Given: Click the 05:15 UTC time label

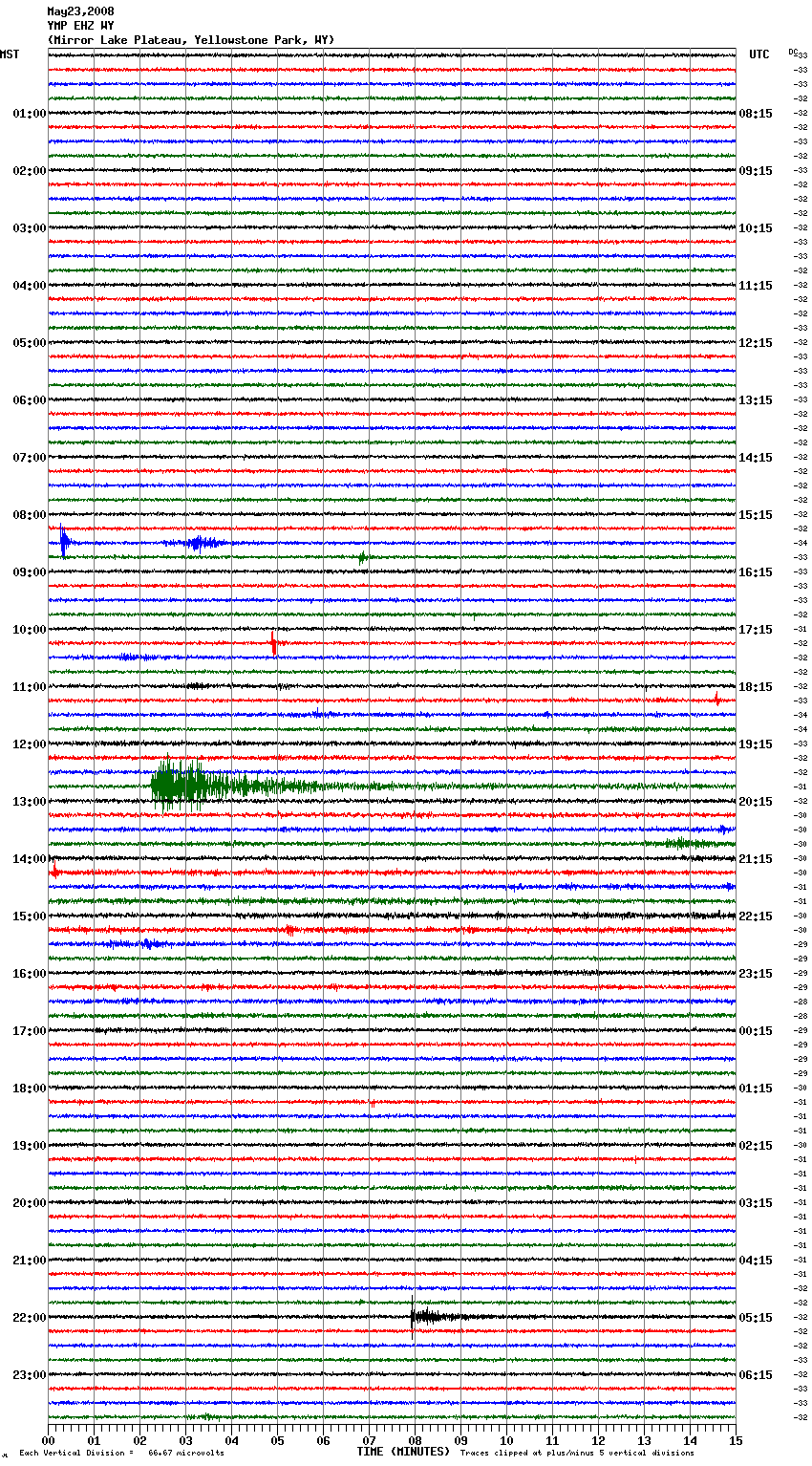Looking at the screenshot, I should [756, 1318].
